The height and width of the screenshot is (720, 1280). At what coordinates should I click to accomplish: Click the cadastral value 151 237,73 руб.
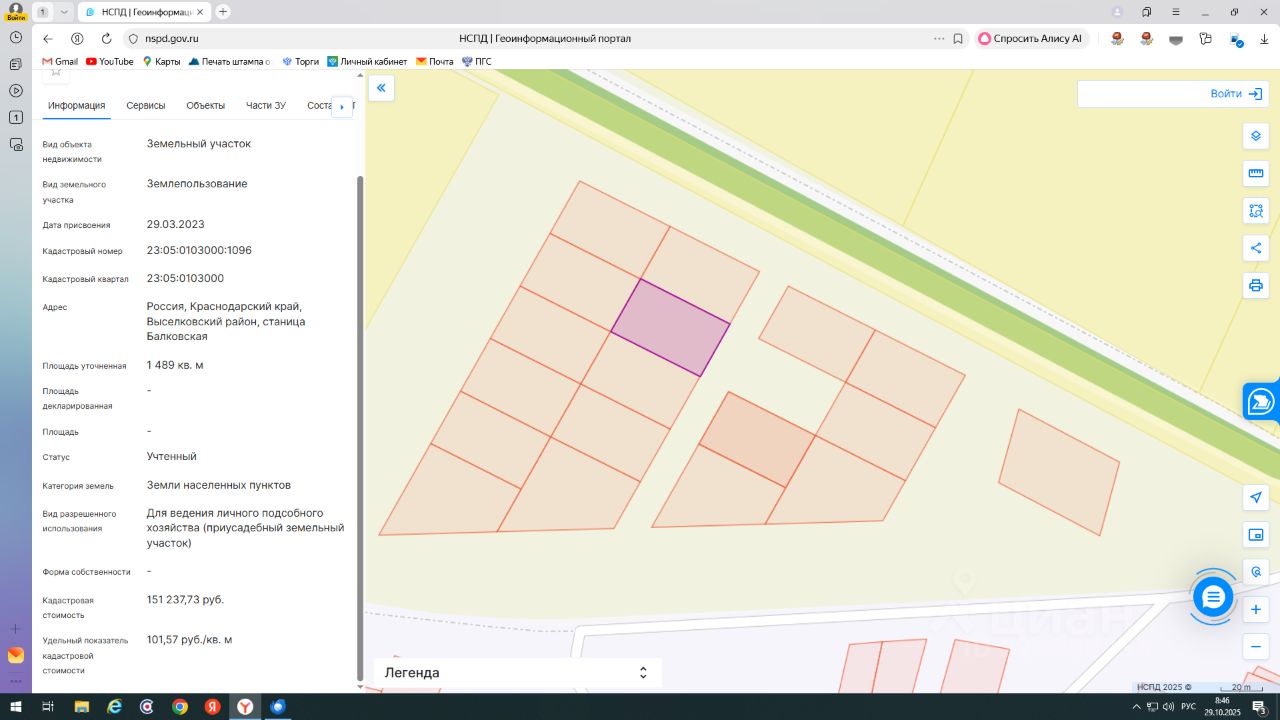point(185,600)
